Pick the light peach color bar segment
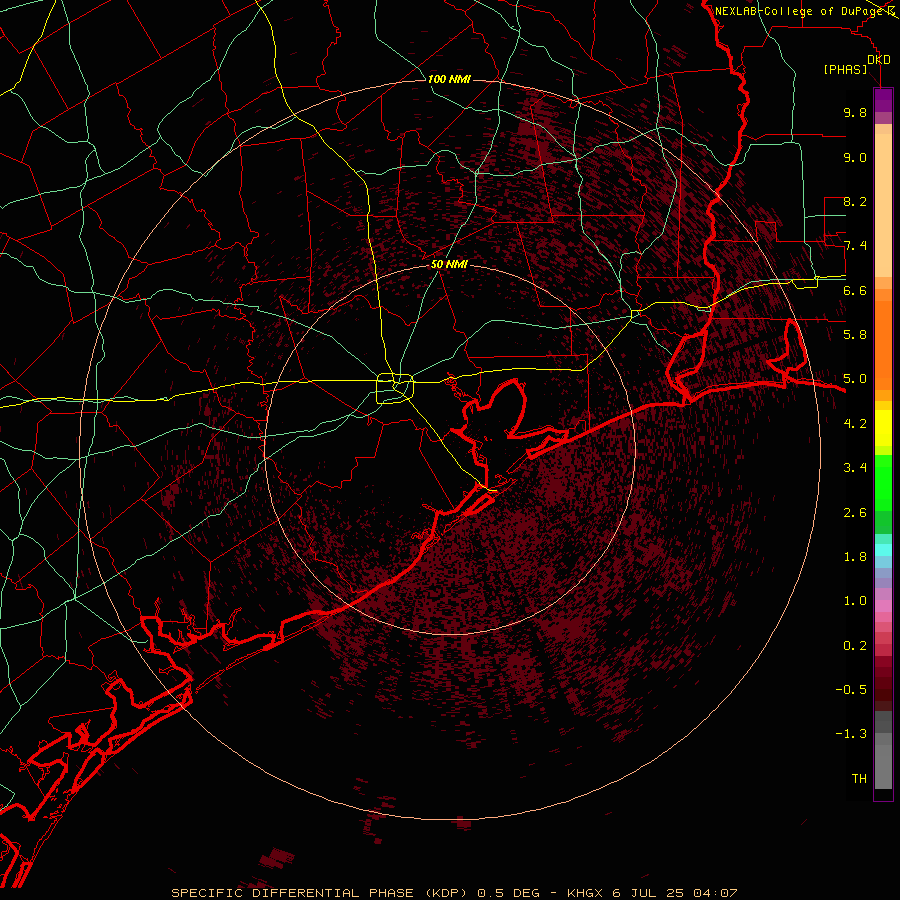The width and height of the screenshot is (900, 900). click(x=883, y=205)
